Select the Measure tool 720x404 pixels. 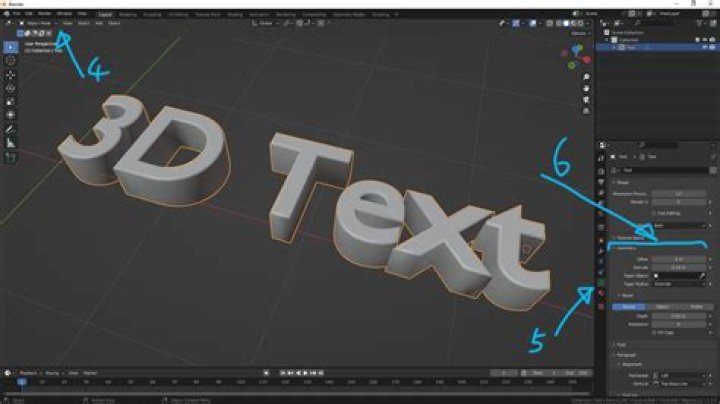click(x=11, y=143)
